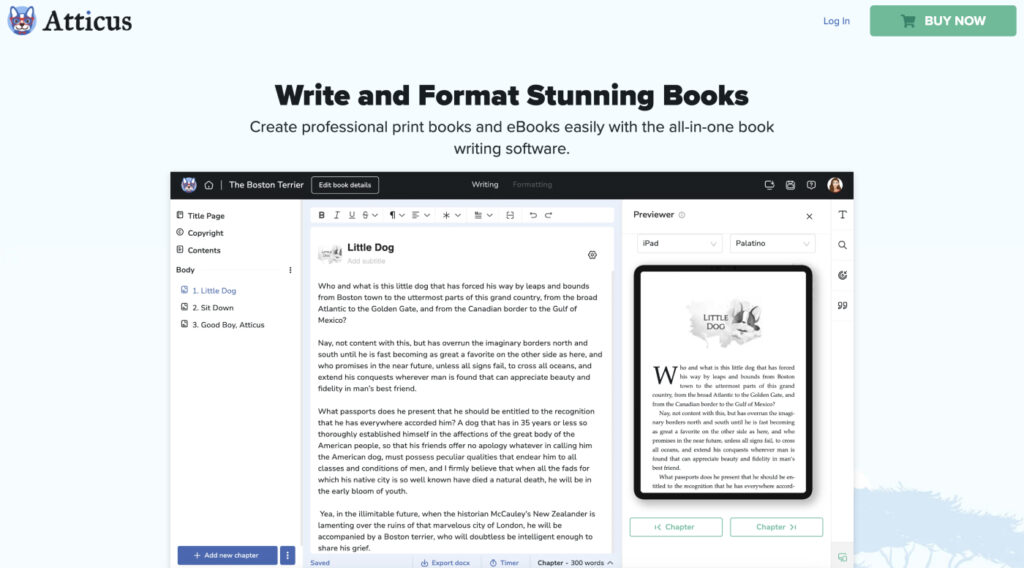Open more options beside Add new chapter
Screen dimensions: 1024x568
(x=287, y=556)
